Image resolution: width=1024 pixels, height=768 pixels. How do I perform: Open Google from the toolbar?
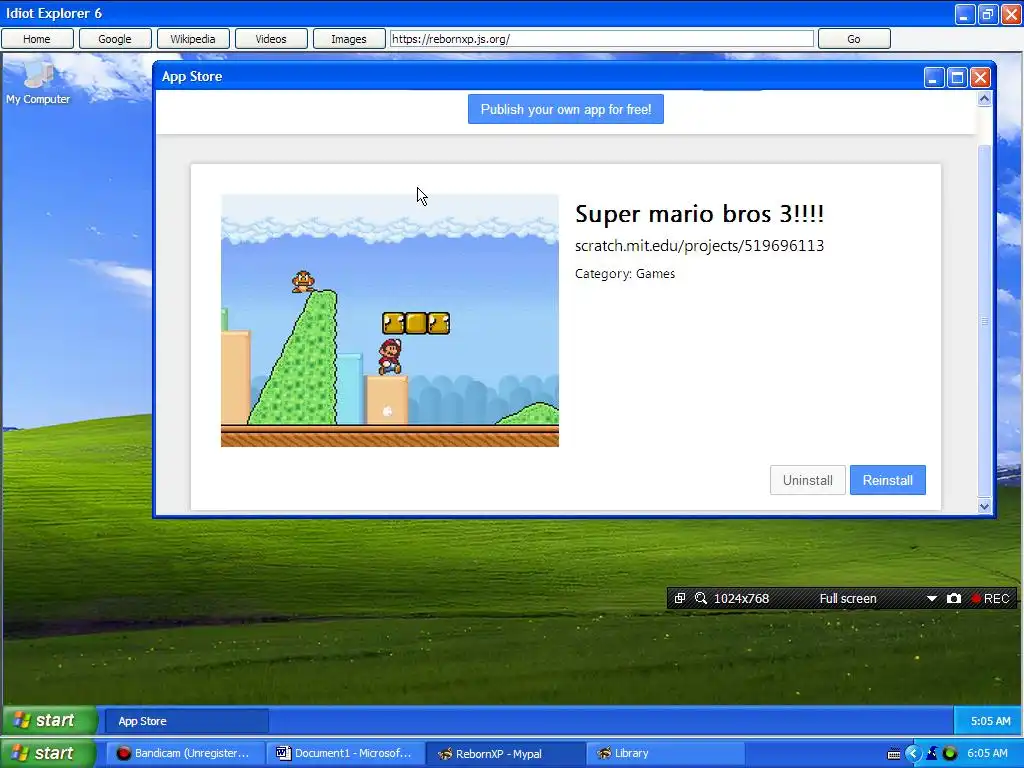tap(115, 39)
